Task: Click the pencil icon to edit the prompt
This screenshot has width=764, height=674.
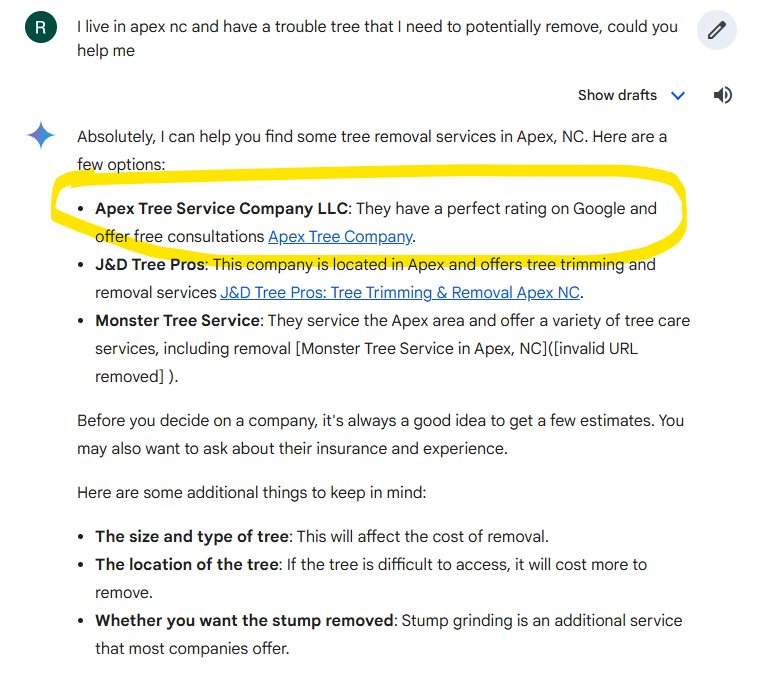Action: [716, 31]
